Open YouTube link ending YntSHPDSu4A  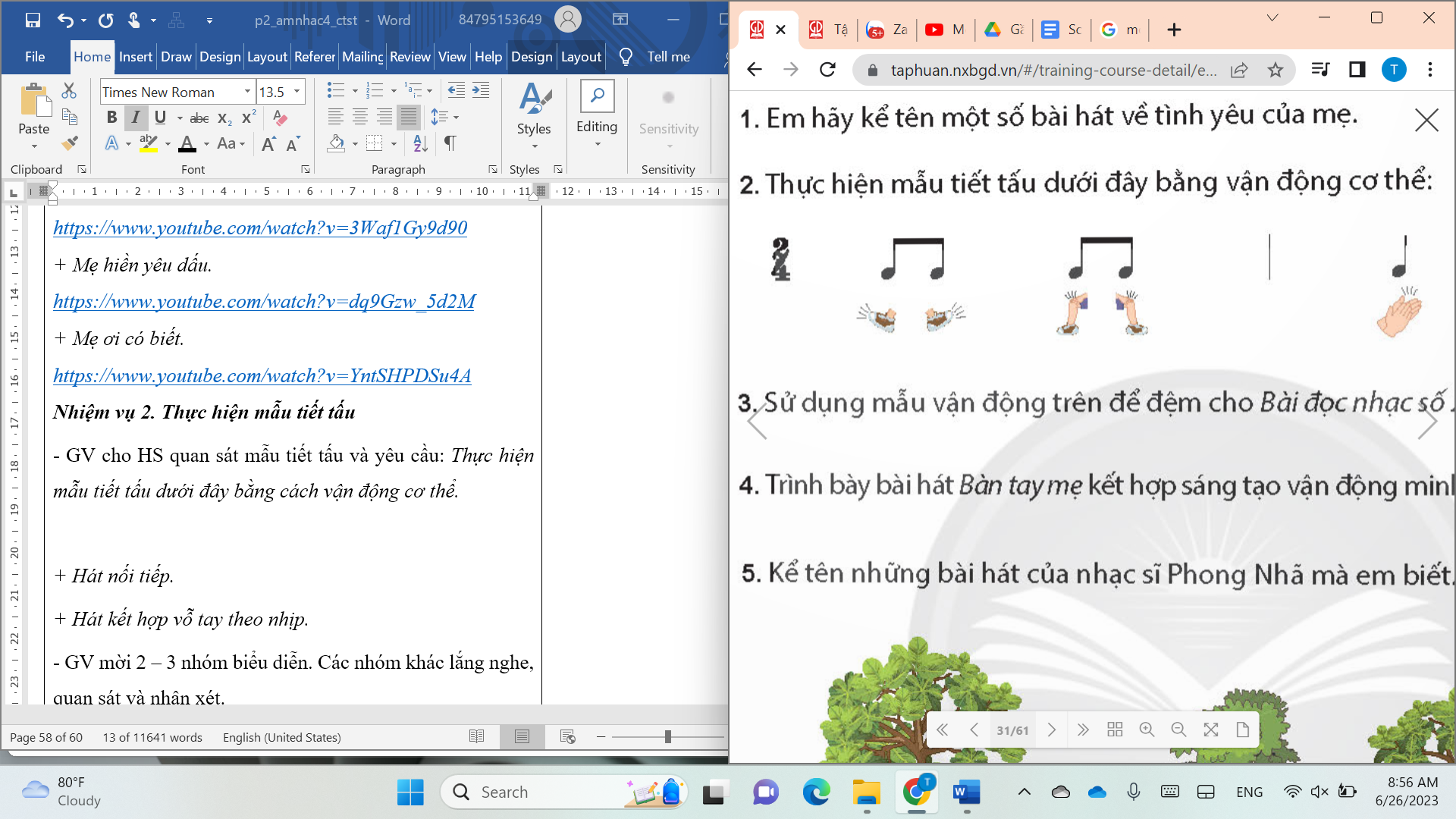(x=262, y=375)
